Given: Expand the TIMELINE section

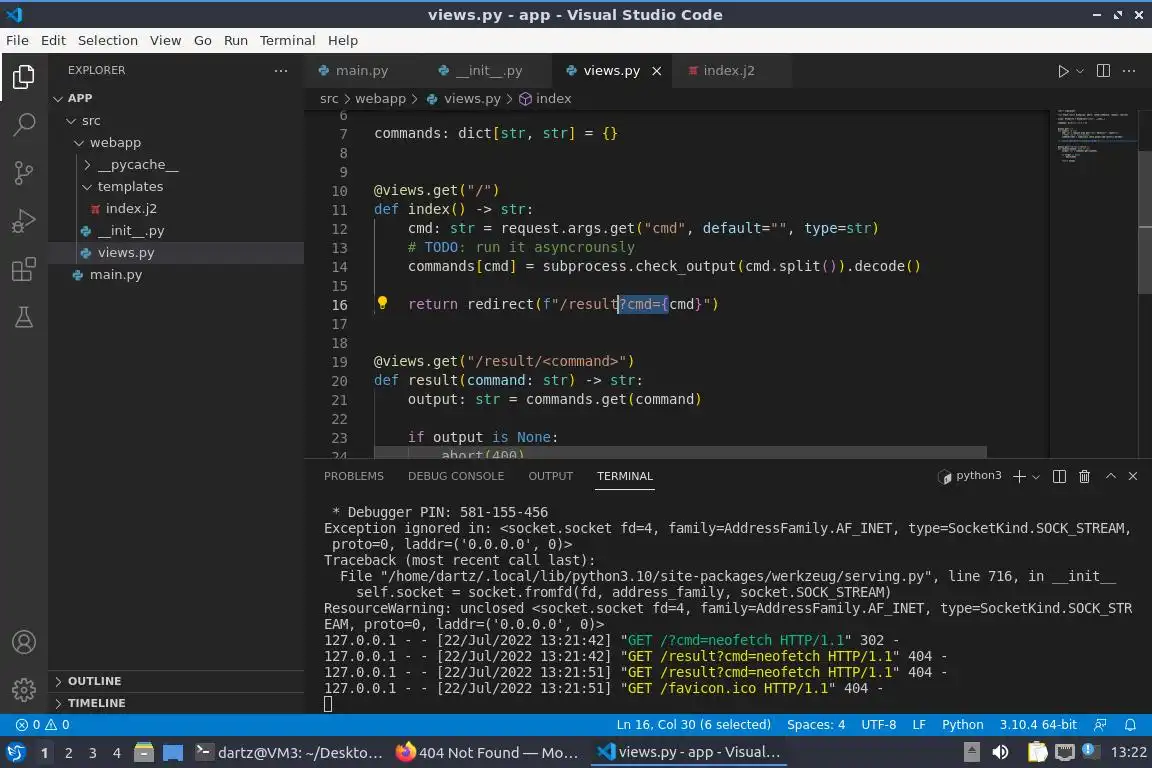Looking at the screenshot, I should click(x=176, y=703).
